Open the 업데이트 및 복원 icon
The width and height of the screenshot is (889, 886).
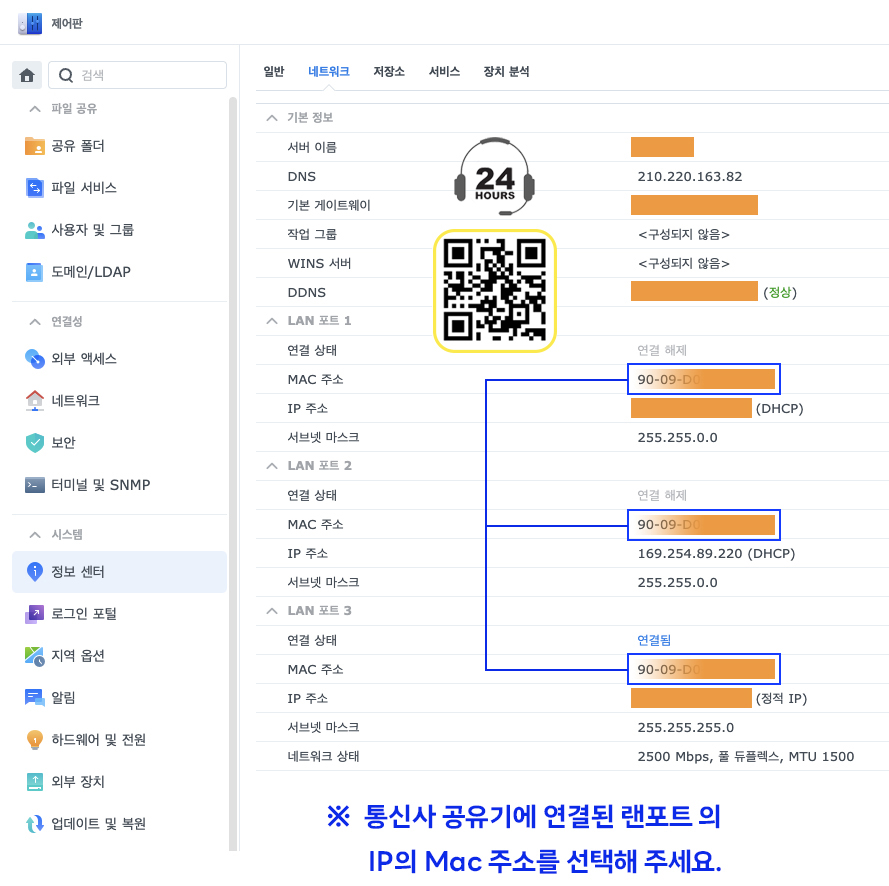click(x=35, y=824)
